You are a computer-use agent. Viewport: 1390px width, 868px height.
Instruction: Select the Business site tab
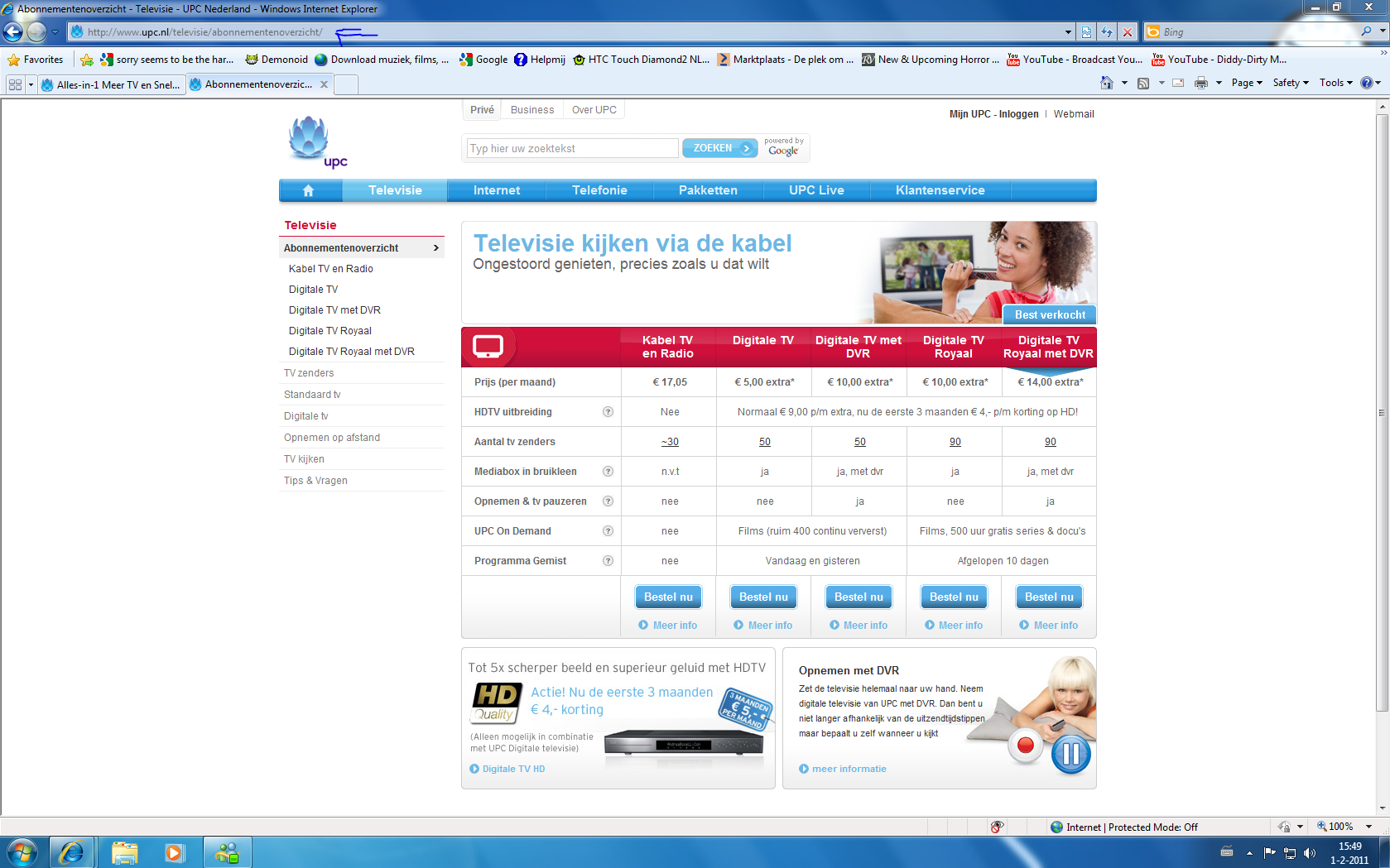click(x=532, y=110)
